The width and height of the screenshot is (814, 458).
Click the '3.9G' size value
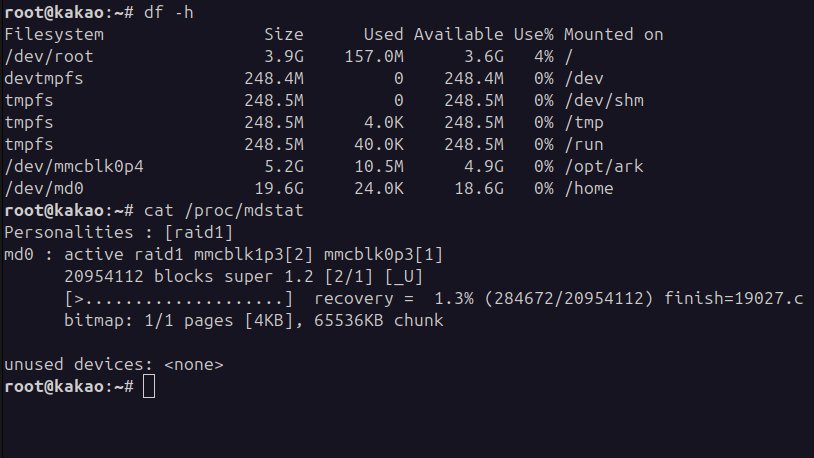point(284,57)
